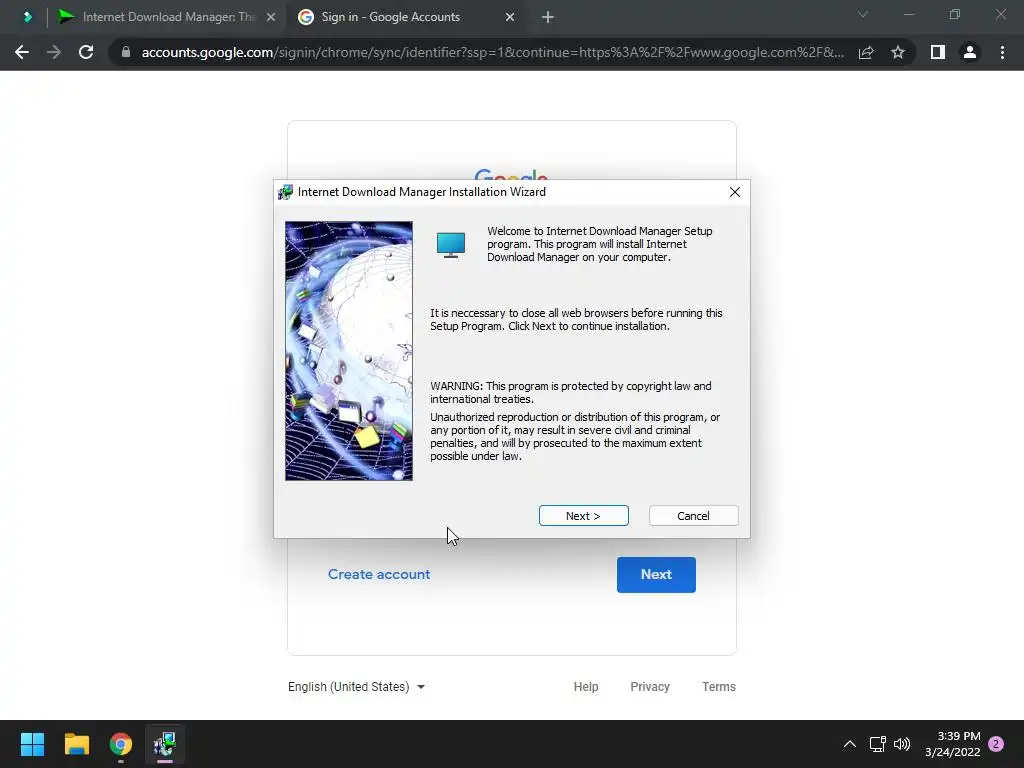
Task: Open the Chrome profile avatar menu
Action: [970, 52]
